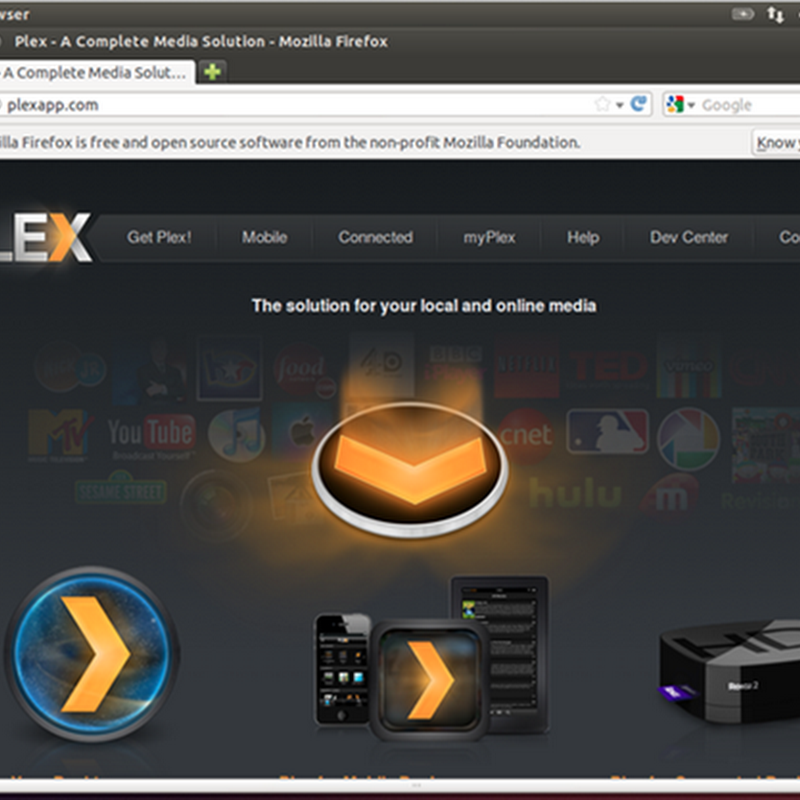Open the Get Plex! menu item
This screenshot has height=800, width=800.
tap(159, 237)
